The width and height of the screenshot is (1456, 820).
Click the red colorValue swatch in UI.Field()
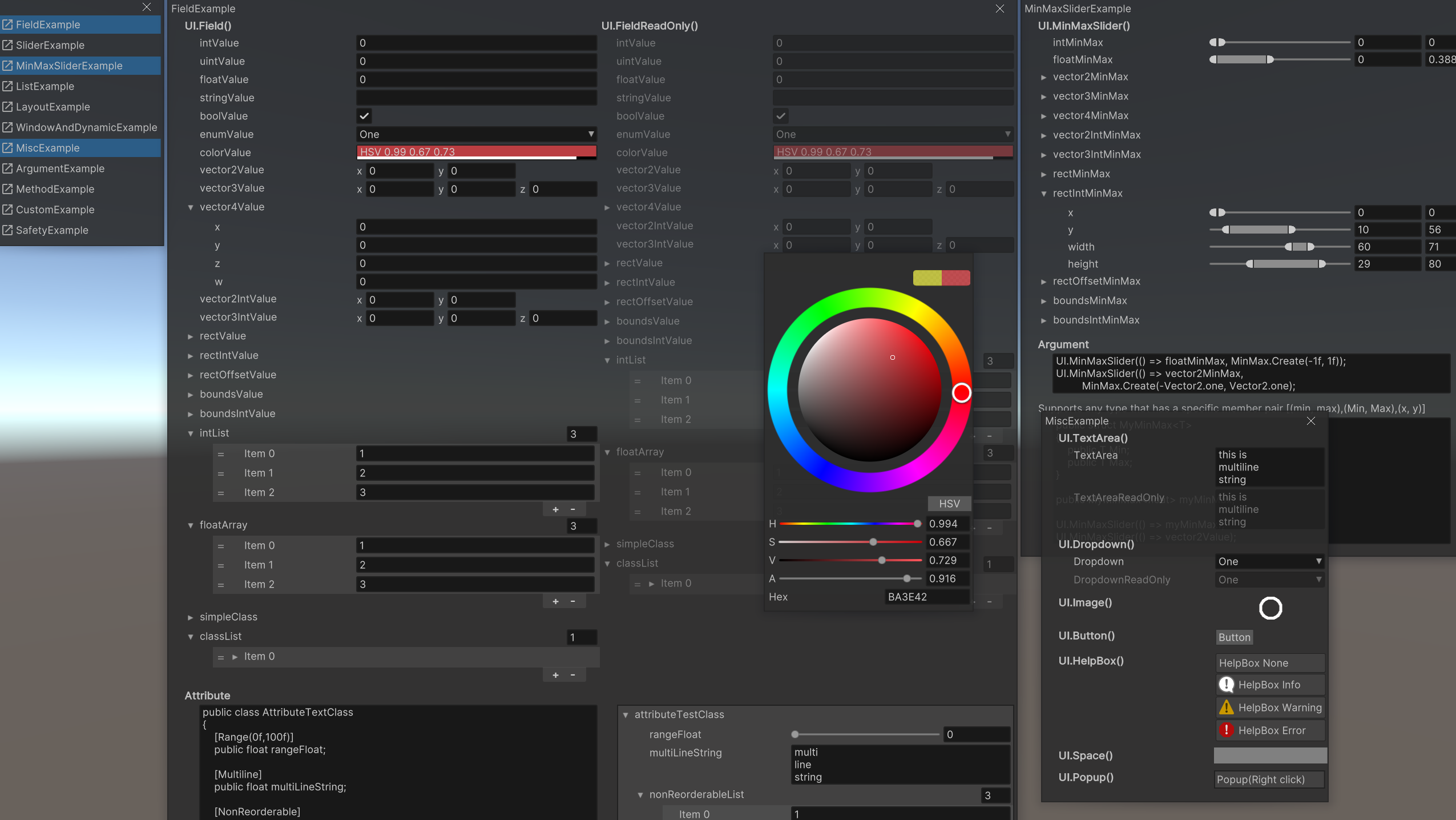(x=476, y=152)
